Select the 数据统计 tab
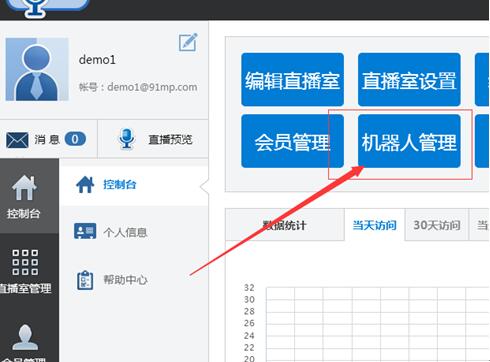Screen dimensions: 490x362 285,225
